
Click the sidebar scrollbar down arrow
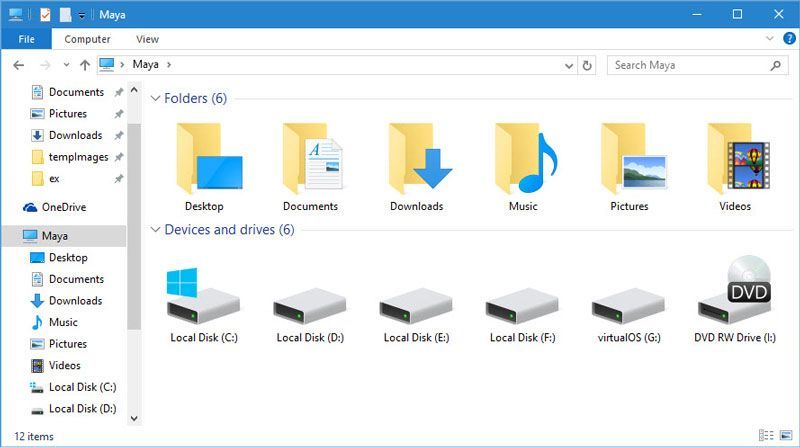pos(134,418)
